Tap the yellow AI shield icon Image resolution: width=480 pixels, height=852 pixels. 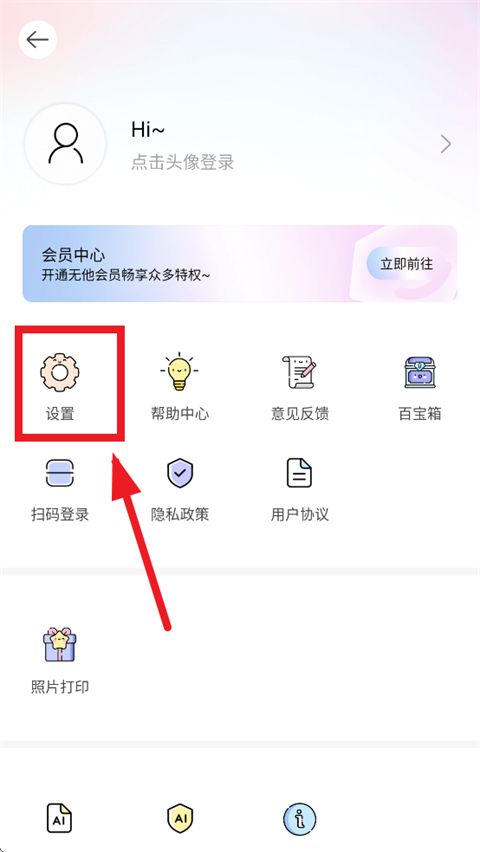(x=179, y=818)
